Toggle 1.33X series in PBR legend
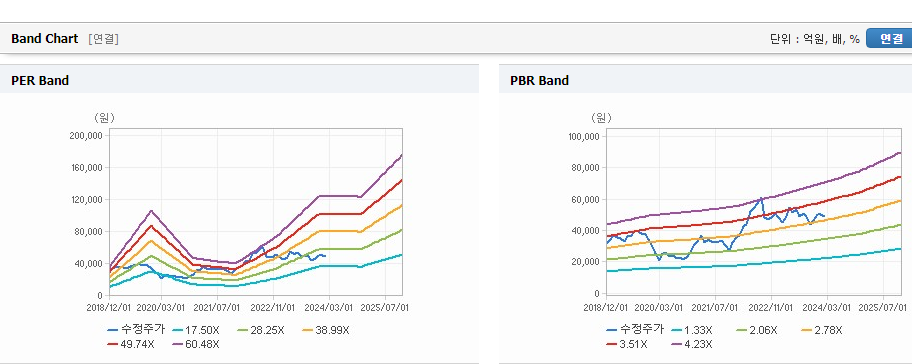 (691, 330)
